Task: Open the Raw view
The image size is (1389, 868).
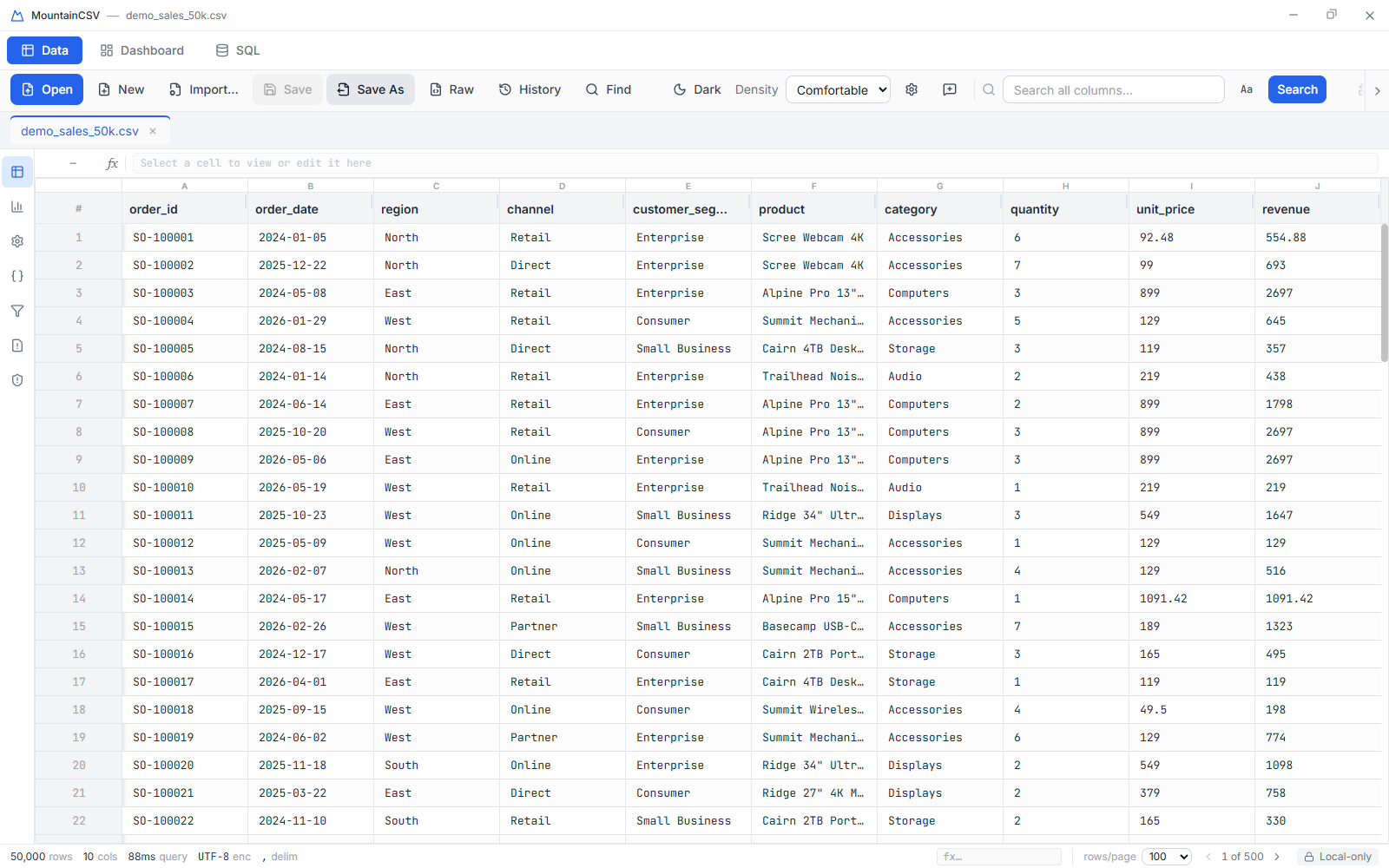Action: 451,89
